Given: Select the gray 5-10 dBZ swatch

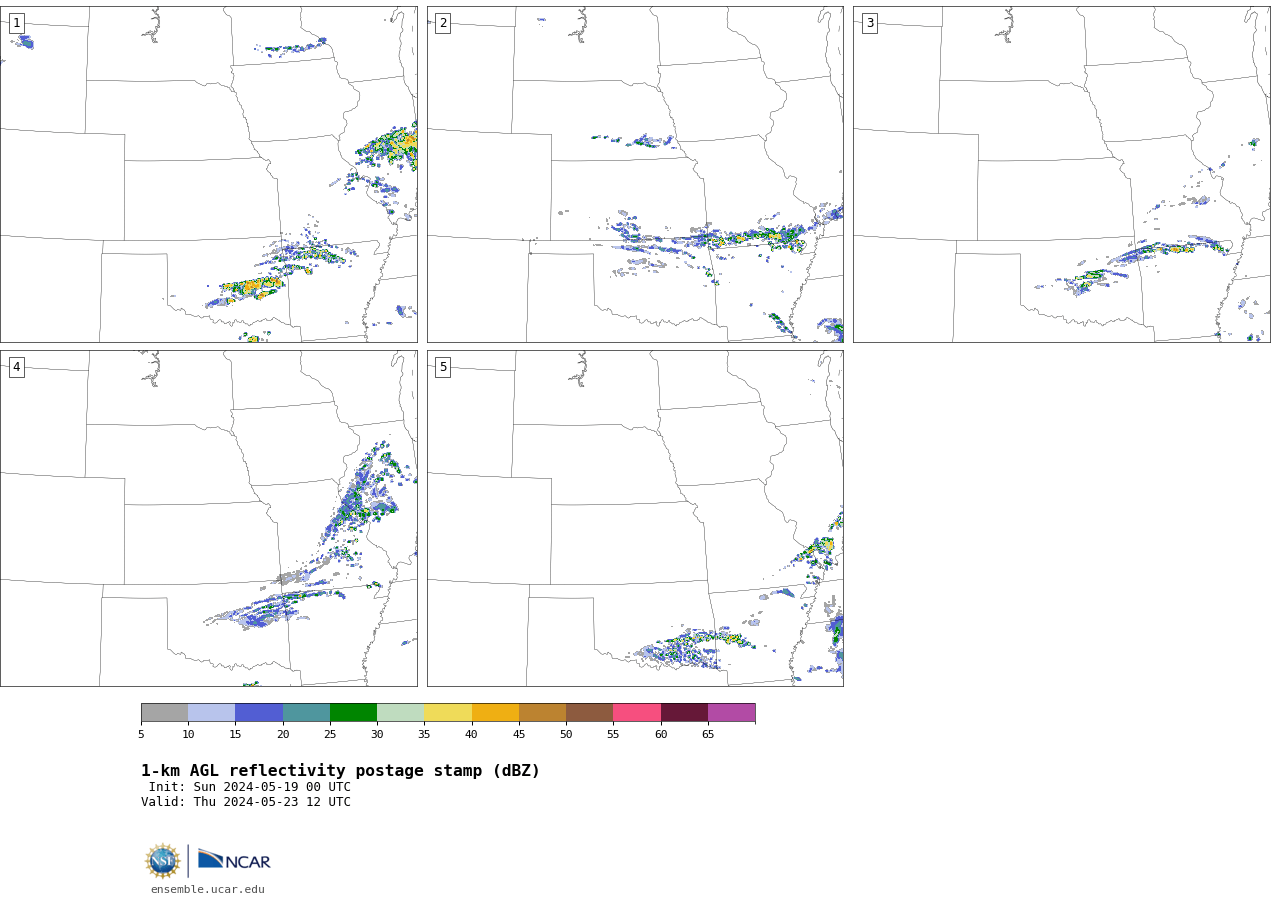Looking at the screenshot, I should click(164, 713).
